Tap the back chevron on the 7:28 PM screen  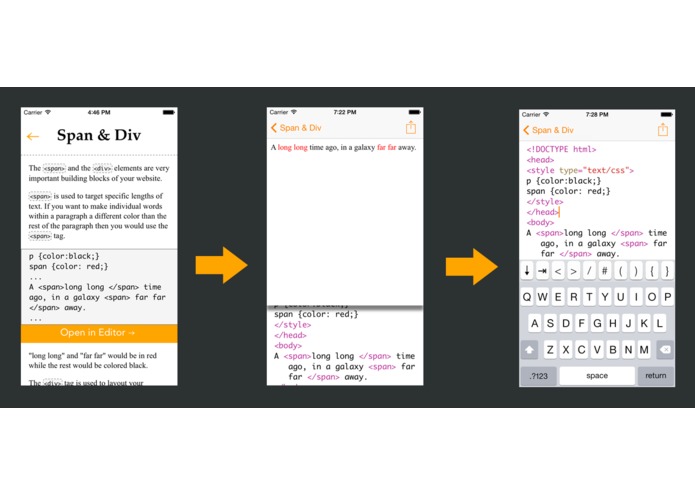tap(526, 130)
